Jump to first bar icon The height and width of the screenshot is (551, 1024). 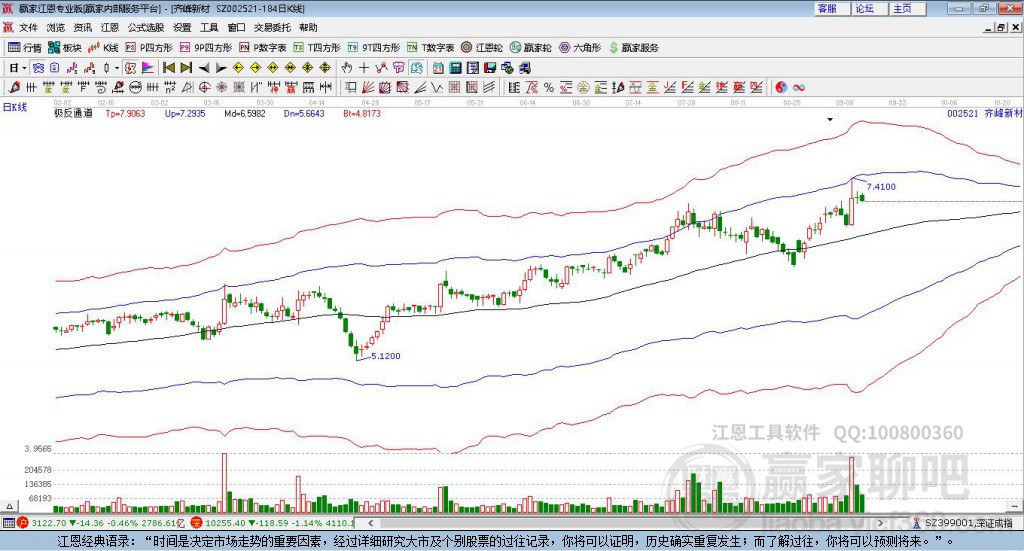168,68
